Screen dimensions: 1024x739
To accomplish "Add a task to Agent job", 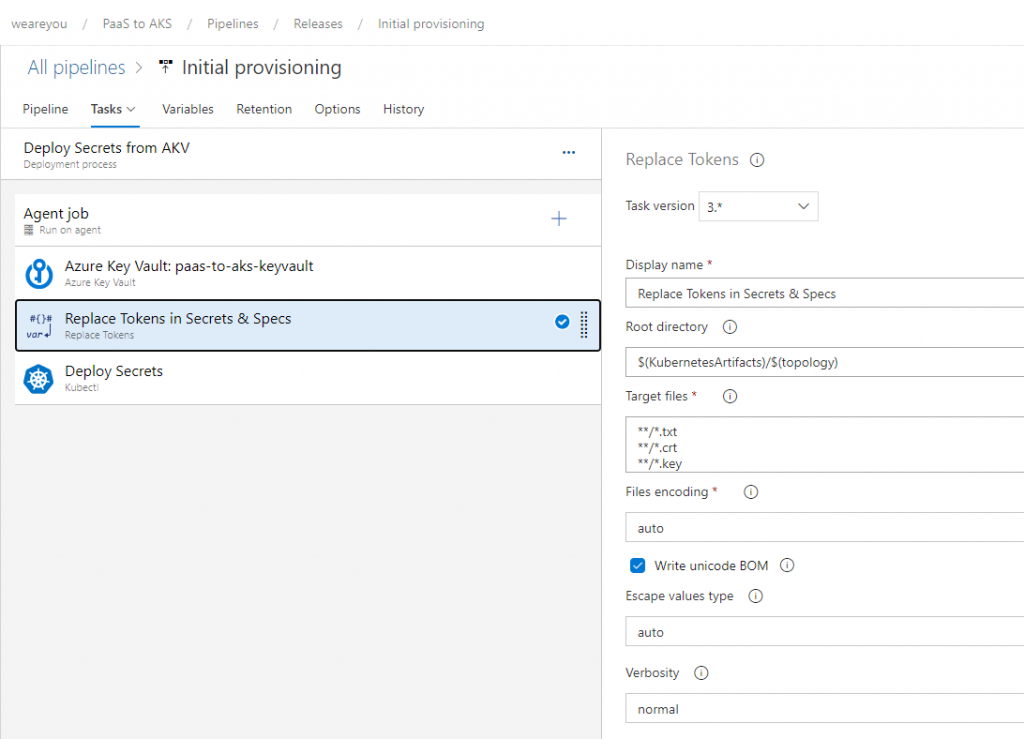I will coord(559,219).
